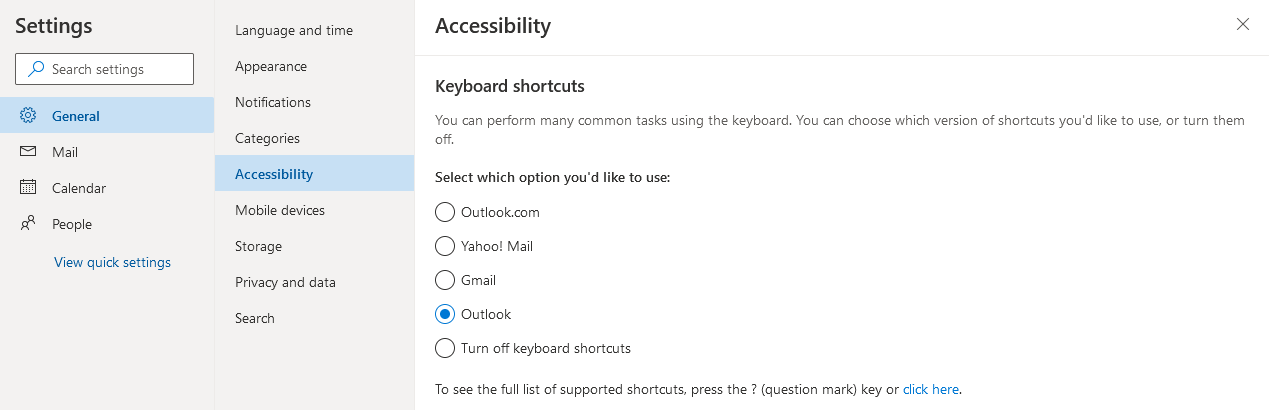Select the Outlook.com shortcuts option
Image resolution: width=1269 pixels, height=410 pixels.
445,212
